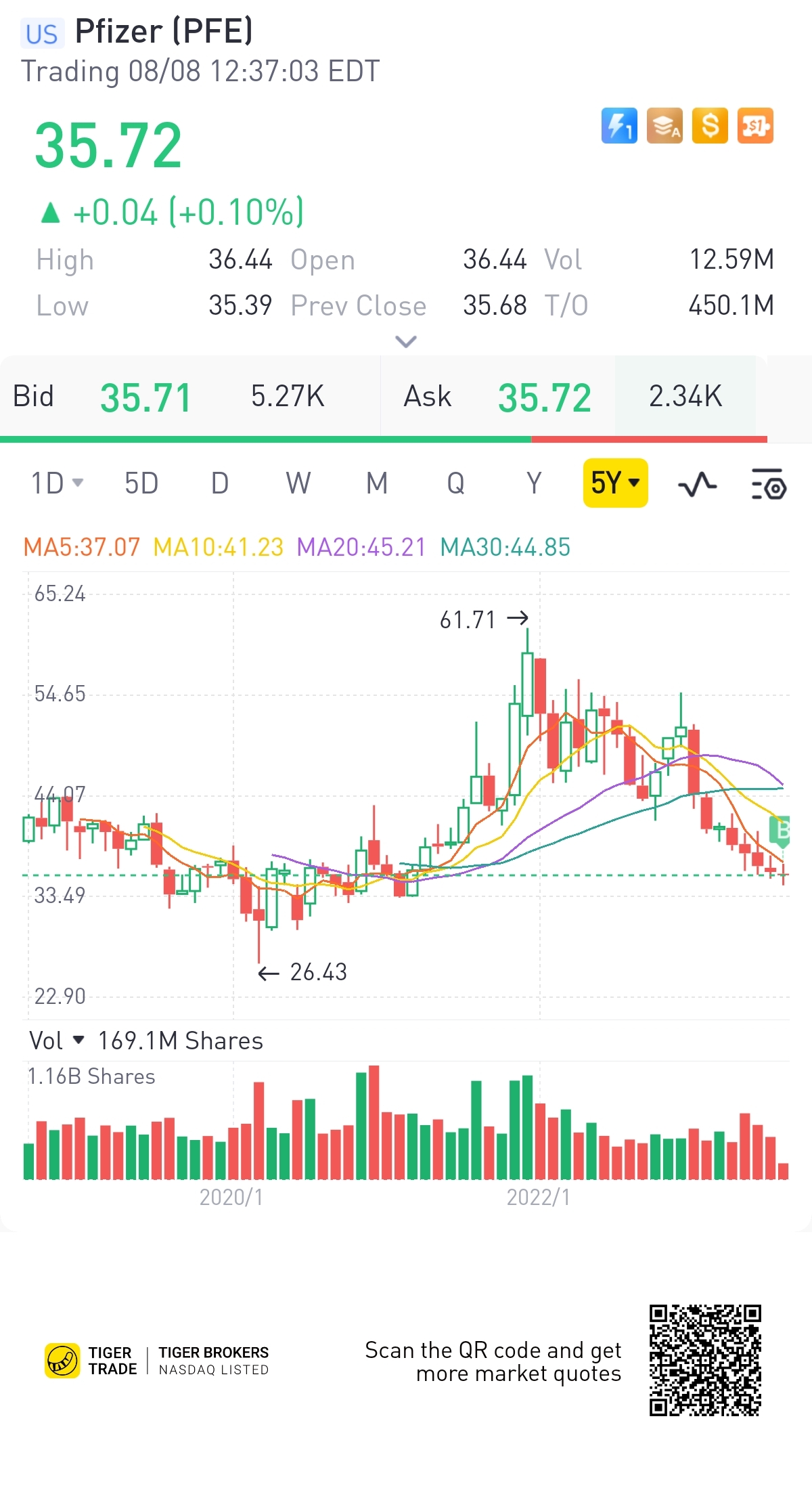Tap the 2022/1 date axis label
The height and width of the screenshot is (1490, 812).
[539, 1197]
